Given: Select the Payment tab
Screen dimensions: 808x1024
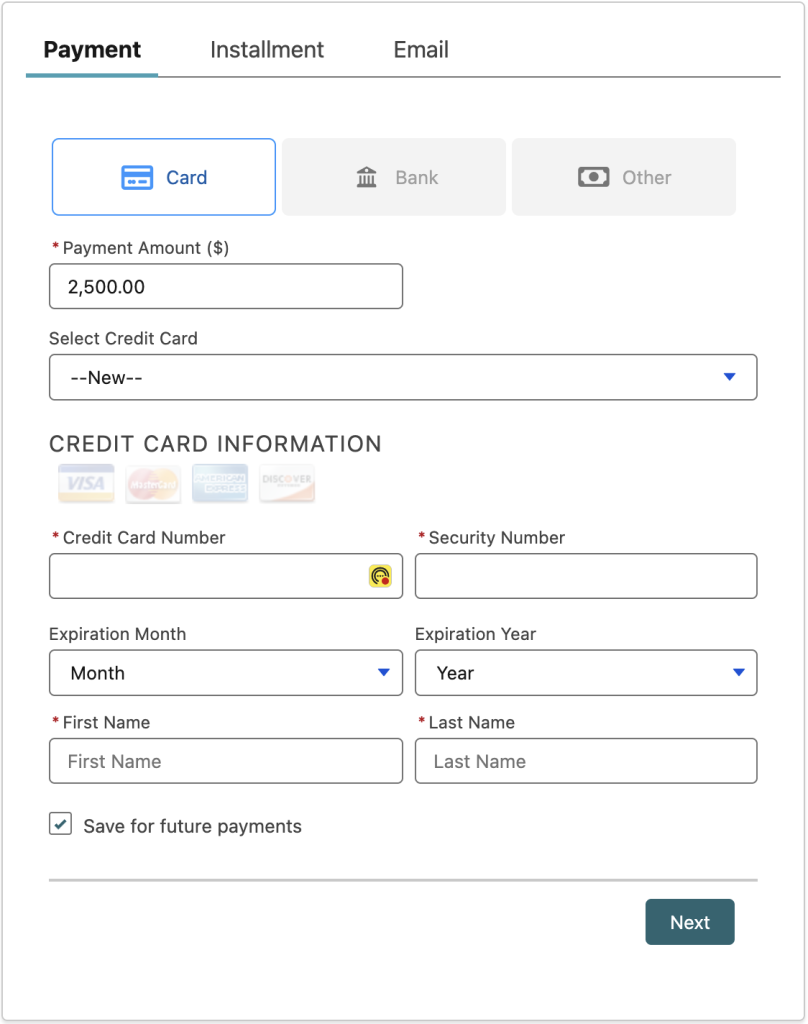Looking at the screenshot, I should tap(92, 50).
